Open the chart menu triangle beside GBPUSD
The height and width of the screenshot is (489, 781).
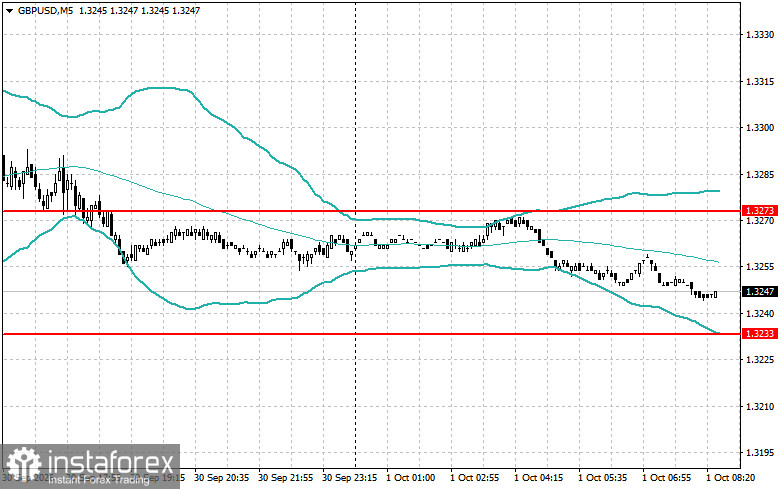point(9,10)
